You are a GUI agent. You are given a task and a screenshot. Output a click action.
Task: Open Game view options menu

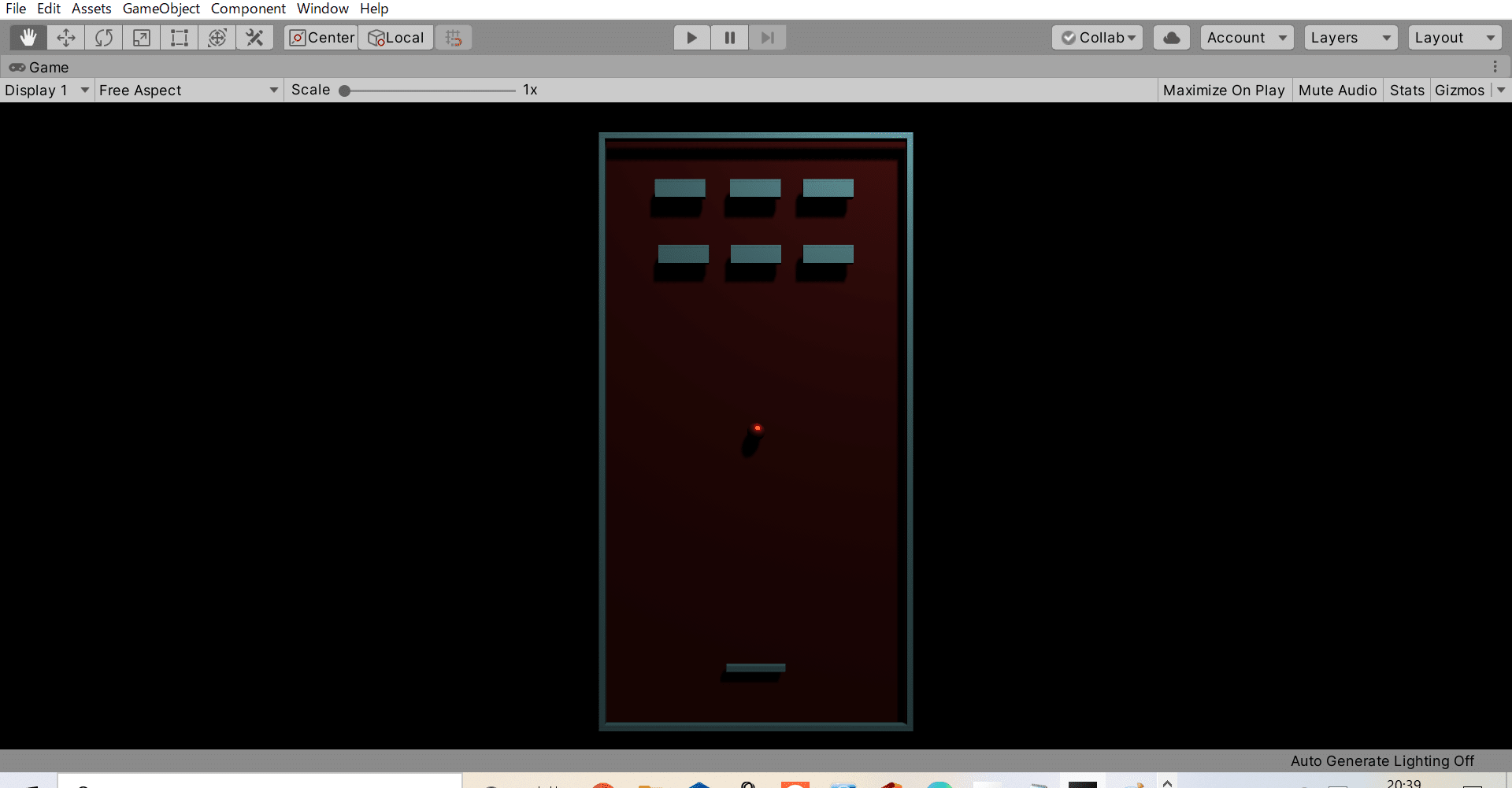click(1495, 67)
